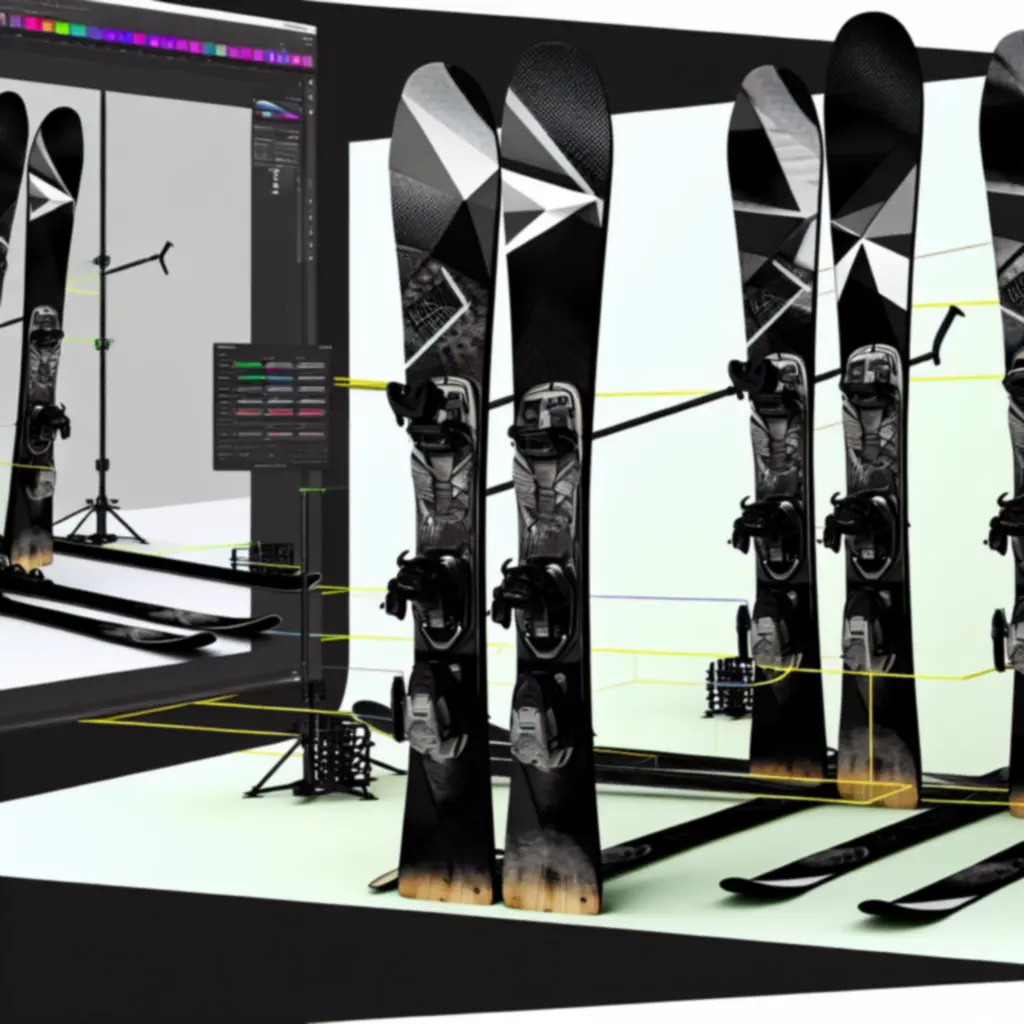Click the middle gray bar in panel's fourth row
Image resolution: width=1024 pixels, height=1024 pixels.
pos(280,401)
